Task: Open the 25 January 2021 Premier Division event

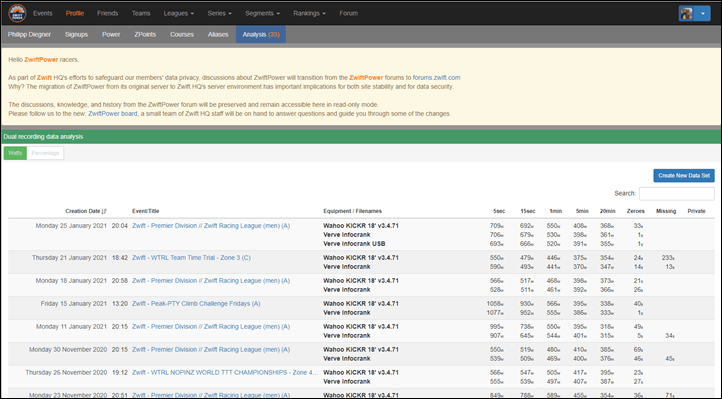Action: (x=211, y=226)
